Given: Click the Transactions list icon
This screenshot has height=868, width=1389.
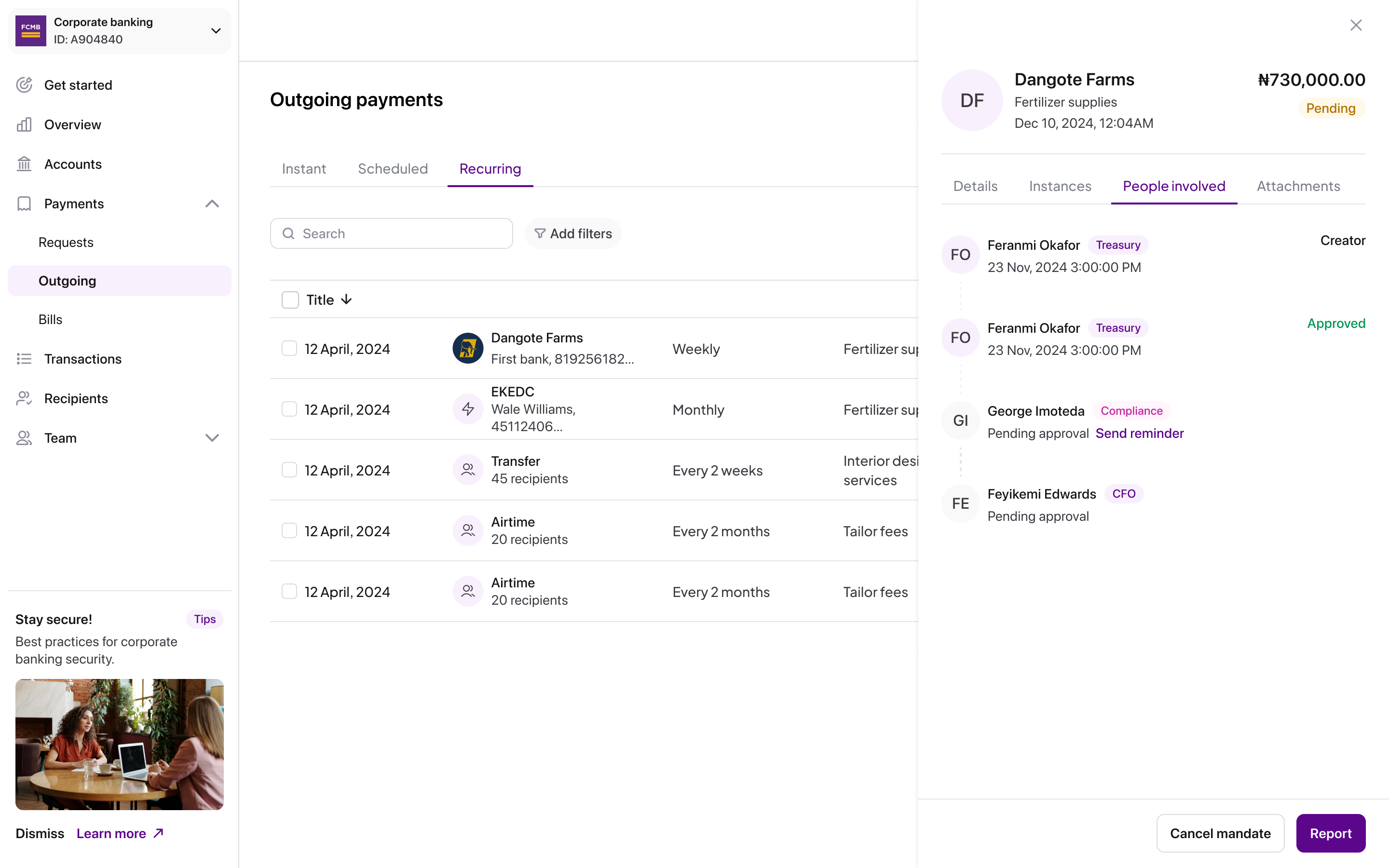Looking at the screenshot, I should point(24,359).
